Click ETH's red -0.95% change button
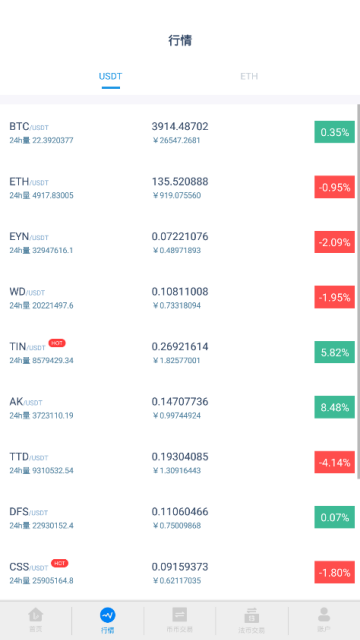360x640 pixels. point(334,187)
